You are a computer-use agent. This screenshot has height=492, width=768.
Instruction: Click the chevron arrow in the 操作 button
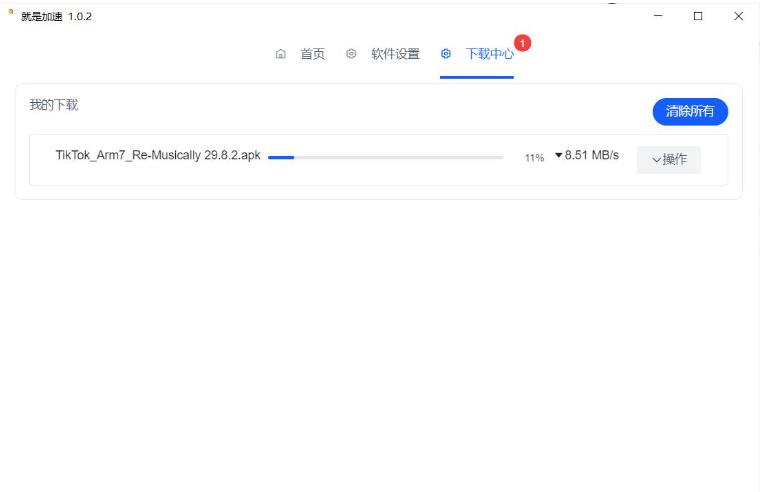point(656,160)
